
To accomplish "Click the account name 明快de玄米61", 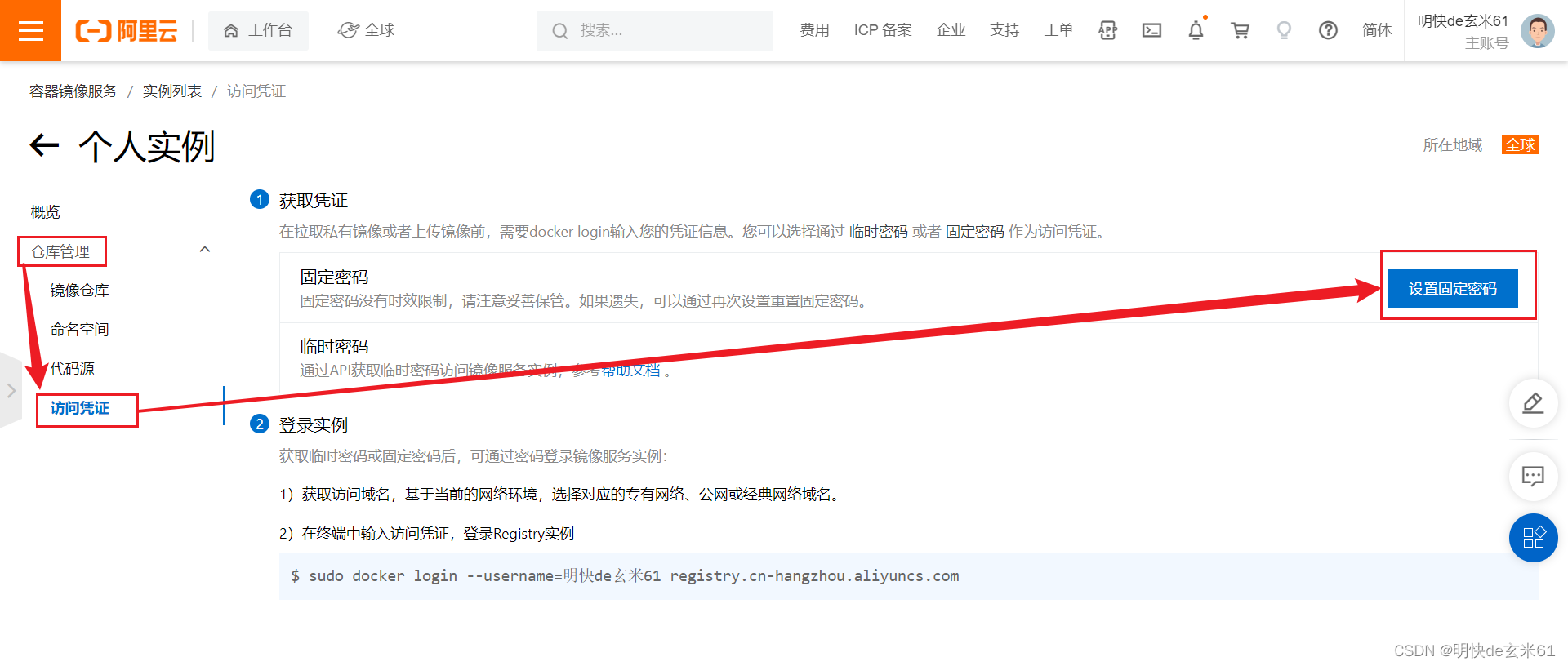I will tap(1463, 21).
